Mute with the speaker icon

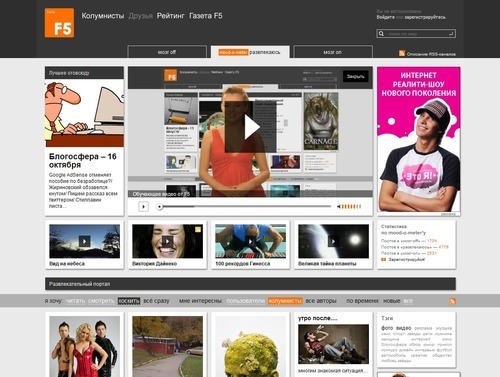pyautogui.click(x=339, y=207)
